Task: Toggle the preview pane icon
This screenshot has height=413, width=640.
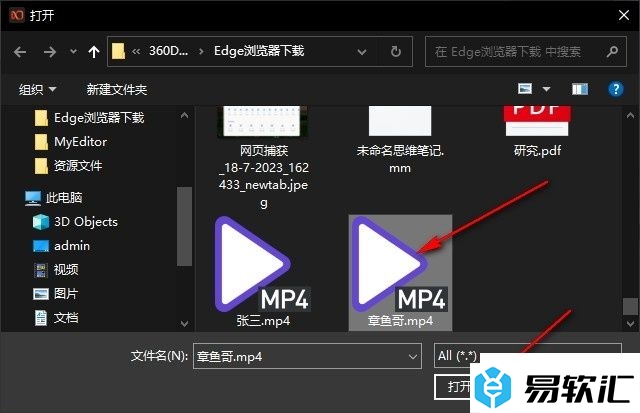Action: 580,89
